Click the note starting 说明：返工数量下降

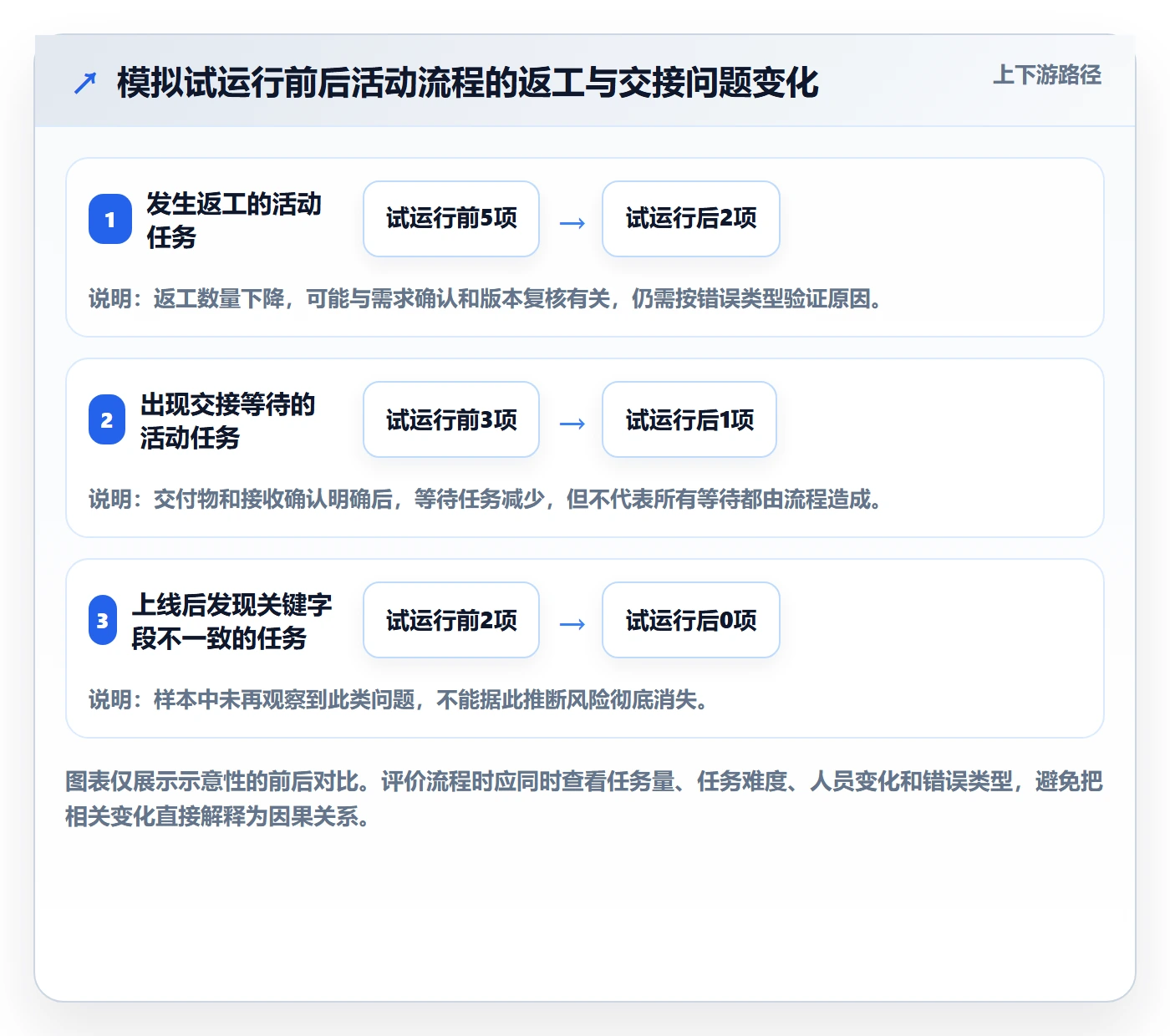(x=486, y=299)
